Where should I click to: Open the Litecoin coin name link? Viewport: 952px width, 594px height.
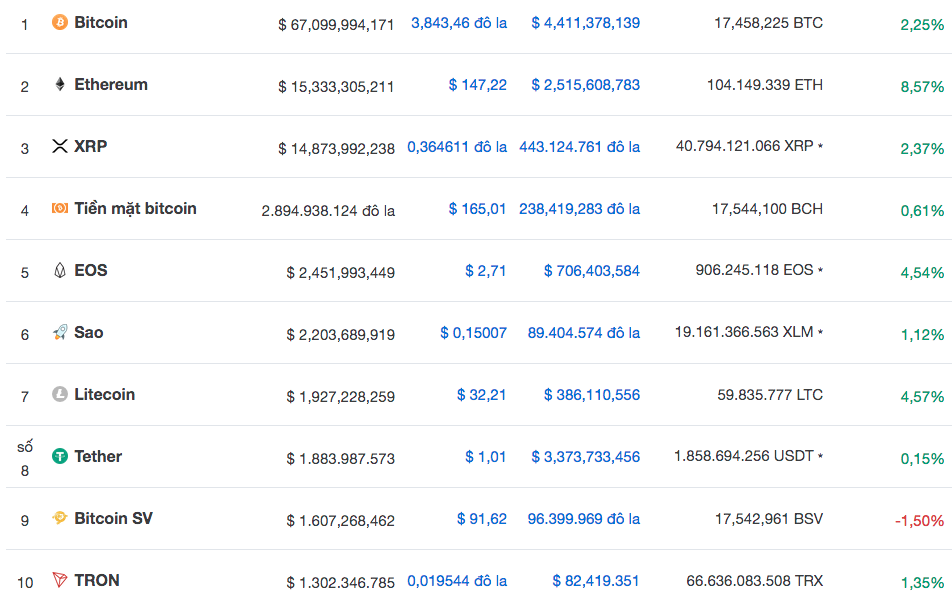coord(104,394)
